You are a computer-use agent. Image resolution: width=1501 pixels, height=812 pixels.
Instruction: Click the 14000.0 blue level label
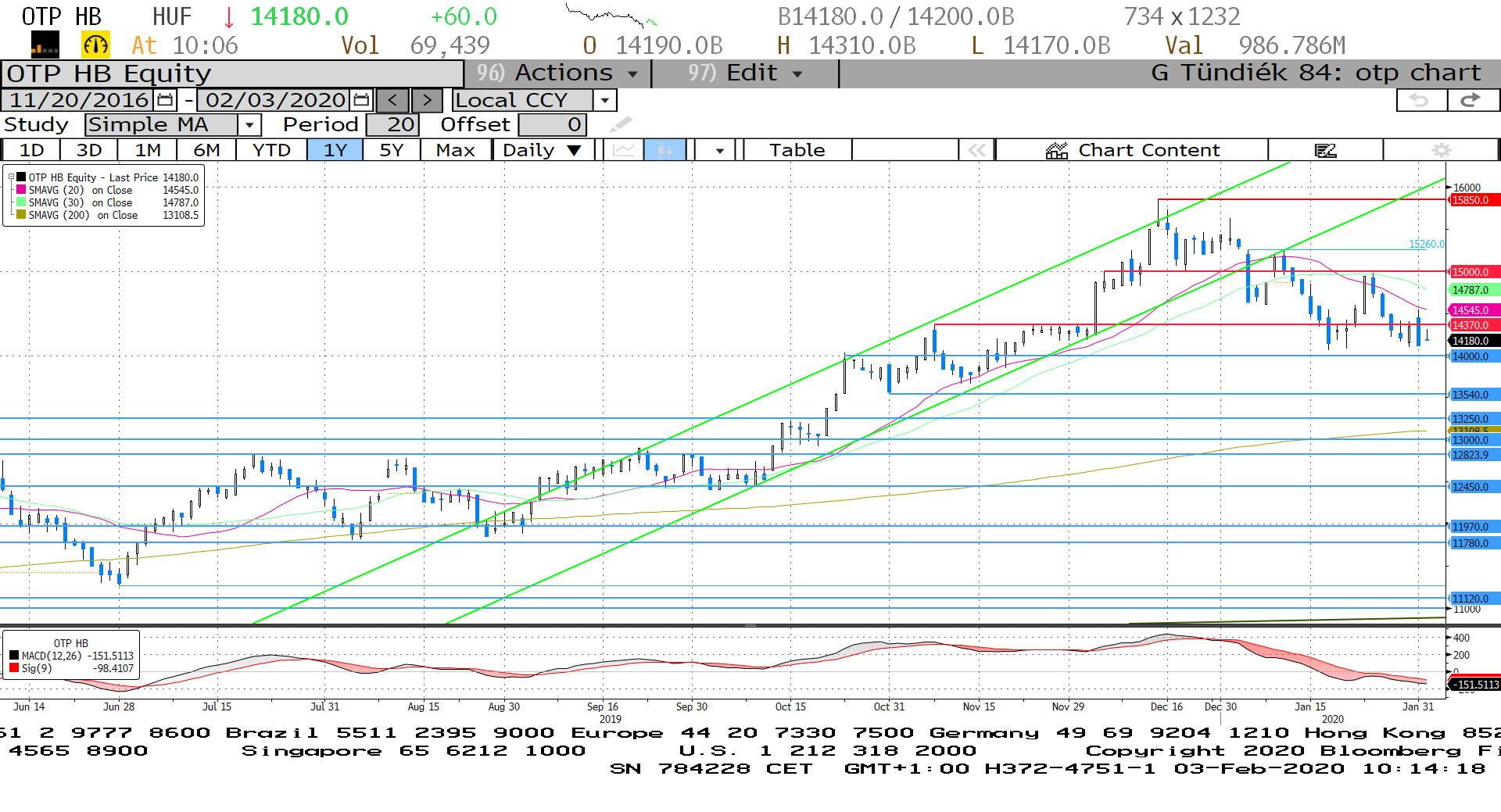[1473, 356]
